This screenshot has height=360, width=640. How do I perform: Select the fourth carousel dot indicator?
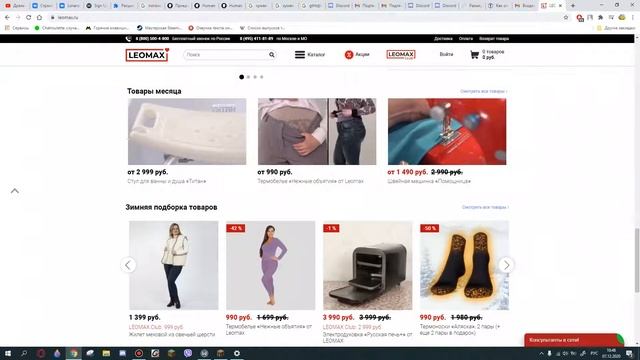pyautogui.click(x=262, y=77)
